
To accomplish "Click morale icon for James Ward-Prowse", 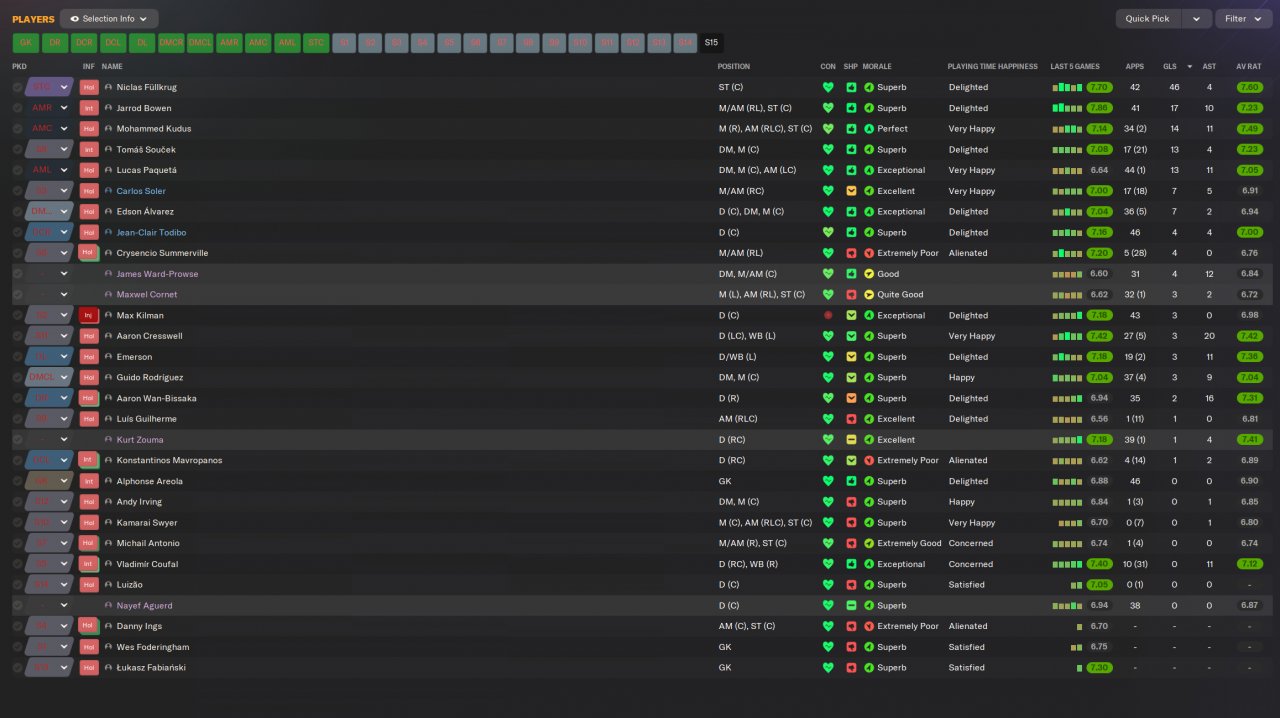I will [869, 274].
